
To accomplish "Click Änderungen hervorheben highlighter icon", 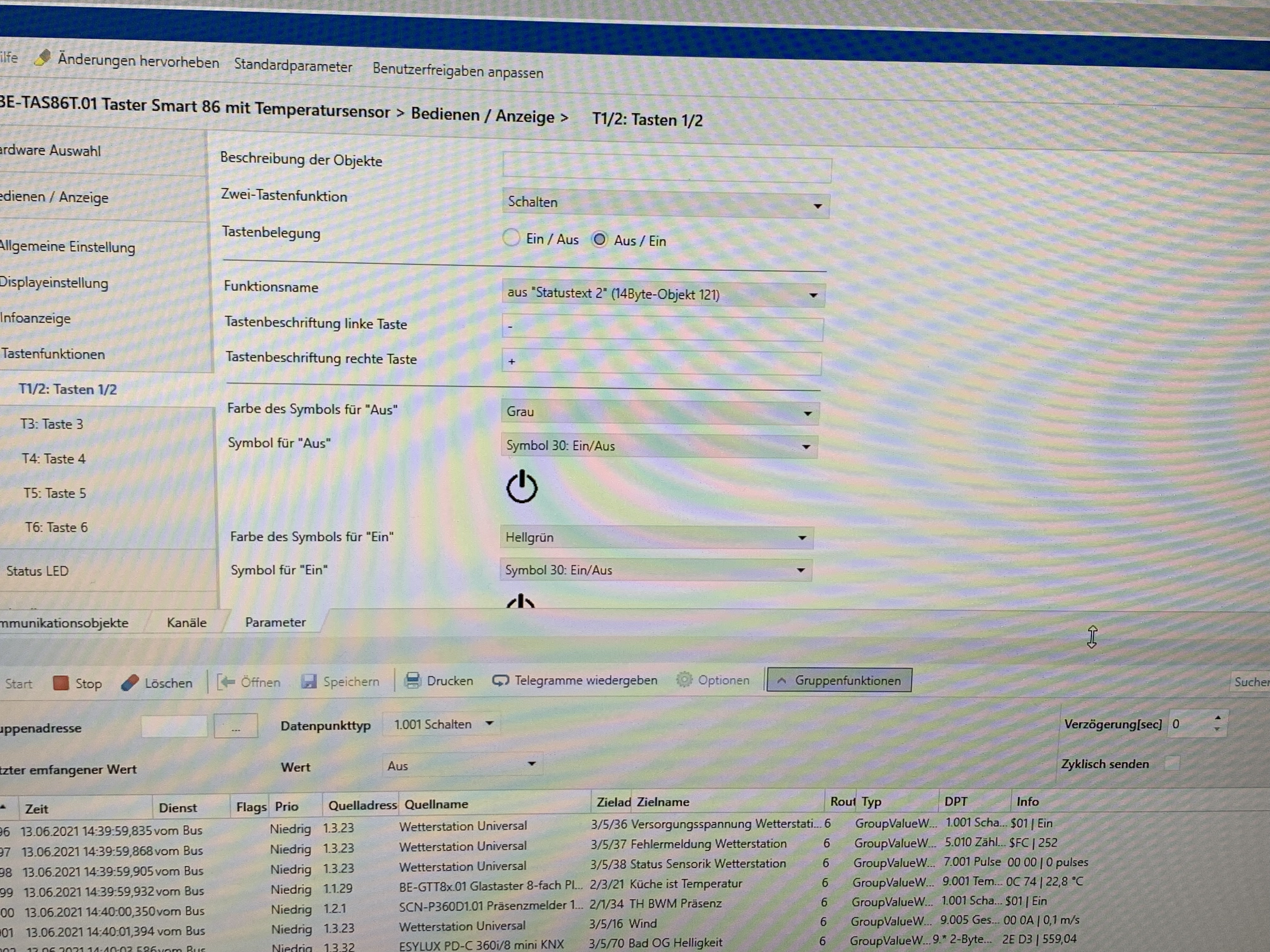I will [x=43, y=57].
